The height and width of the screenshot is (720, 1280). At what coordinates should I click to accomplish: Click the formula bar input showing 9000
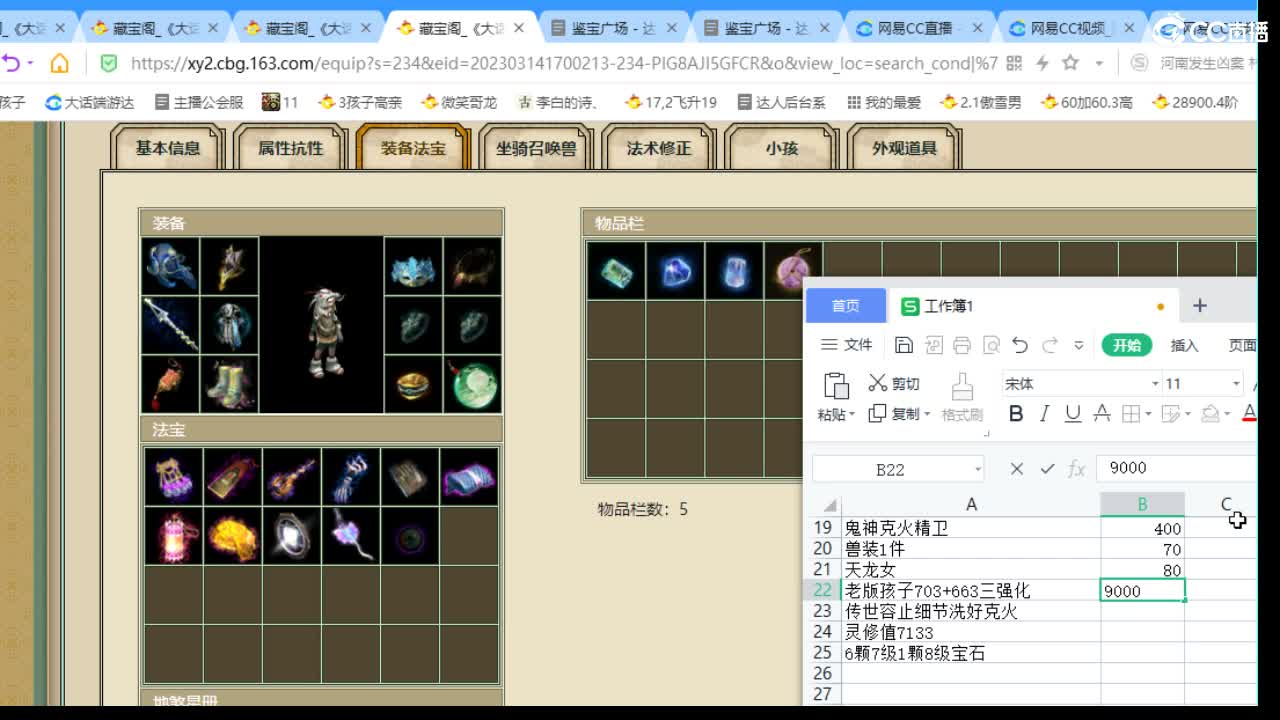1175,468
